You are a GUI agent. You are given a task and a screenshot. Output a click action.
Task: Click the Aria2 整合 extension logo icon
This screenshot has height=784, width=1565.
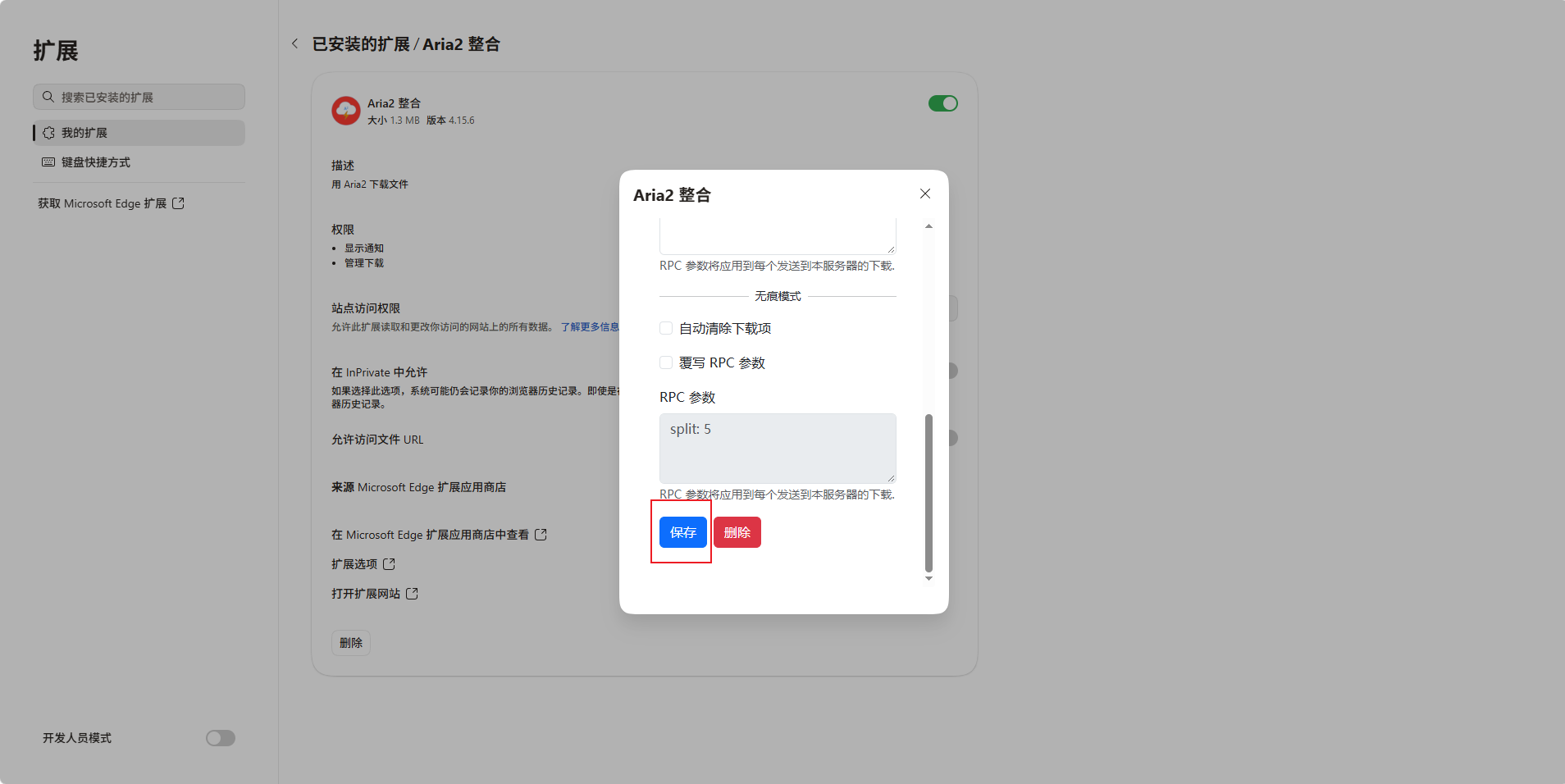(346, 111)
